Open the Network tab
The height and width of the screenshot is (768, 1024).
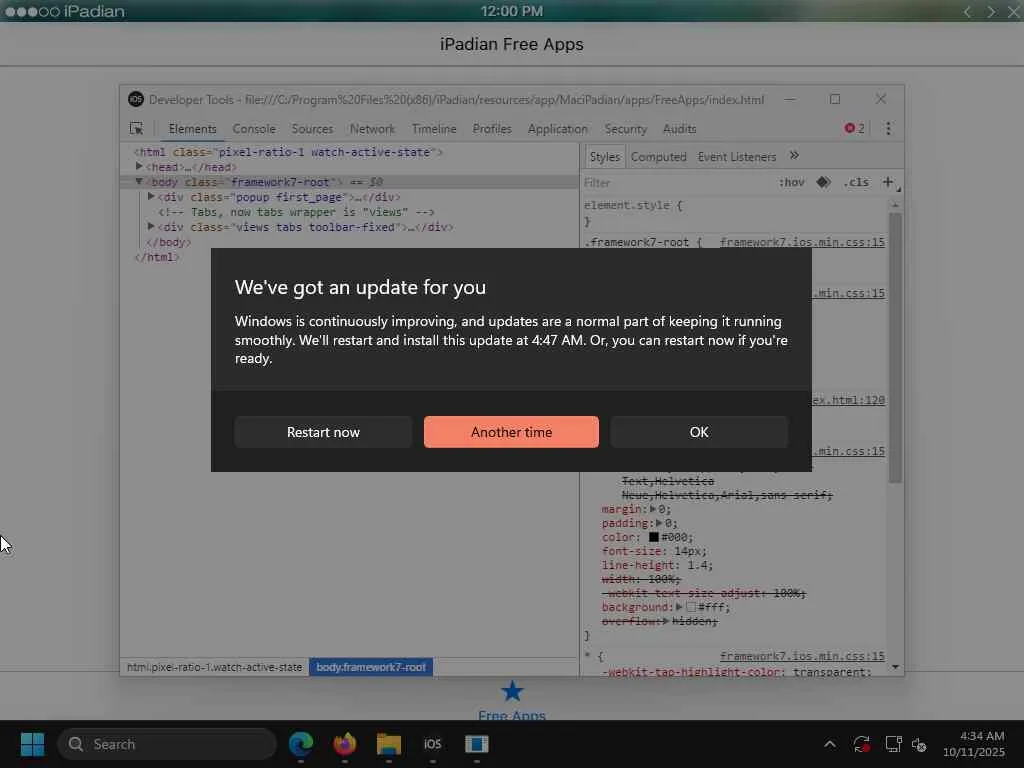pyautogui.click(x=372, y=129)
